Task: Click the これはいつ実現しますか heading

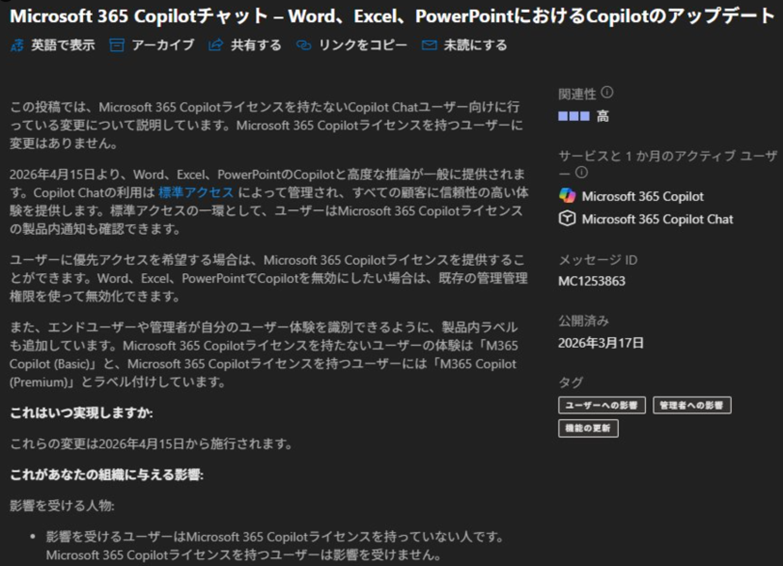Action: [x=81, y=413]
